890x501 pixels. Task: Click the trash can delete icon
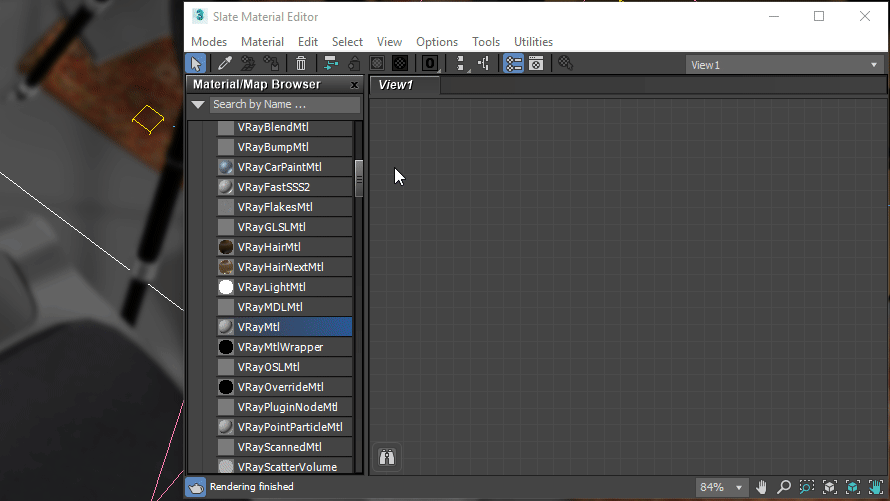pyautogui.click(x=301, y=64)
